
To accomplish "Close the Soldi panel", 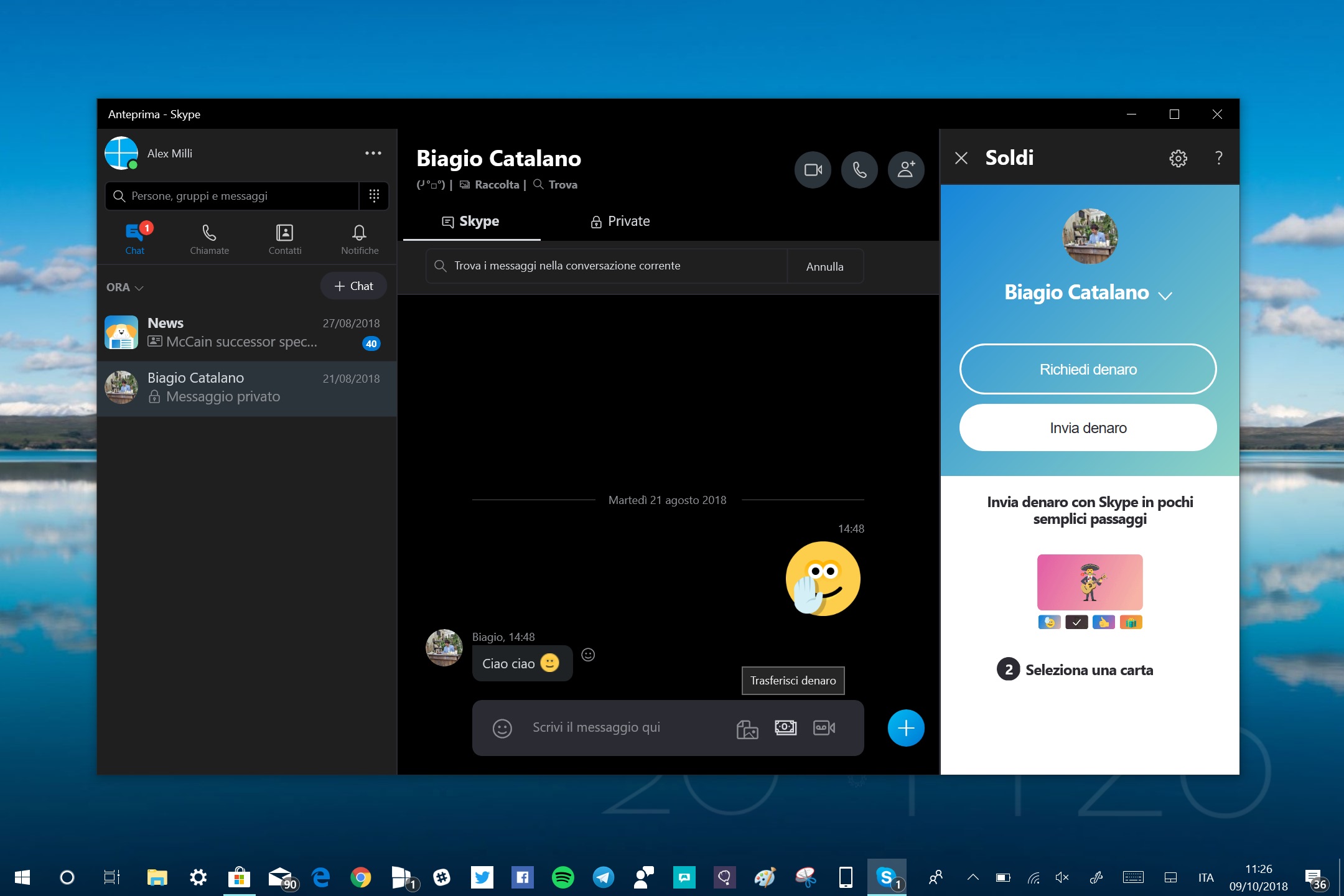I will coord(961,158).
